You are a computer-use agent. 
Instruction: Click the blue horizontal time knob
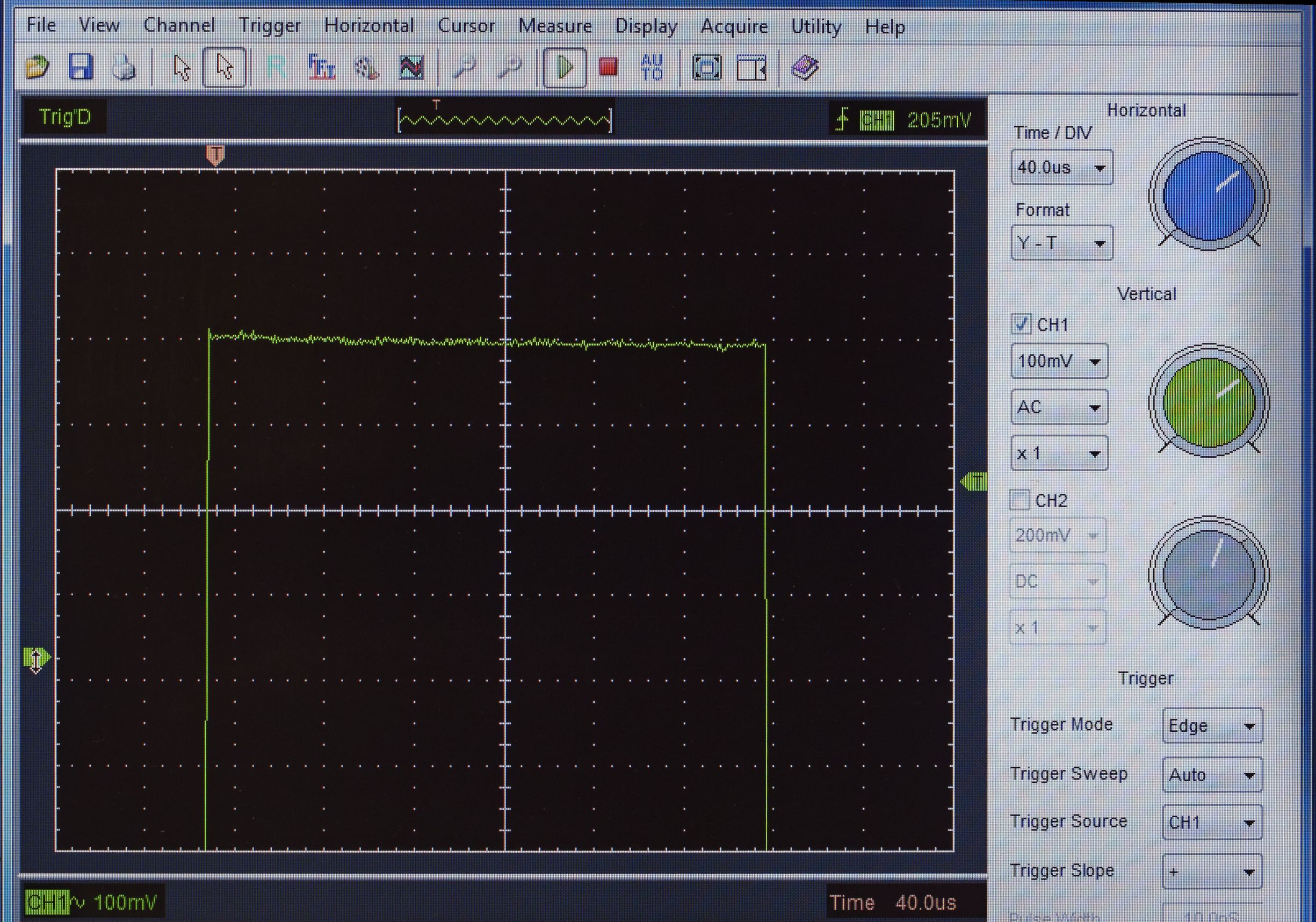1209,195
